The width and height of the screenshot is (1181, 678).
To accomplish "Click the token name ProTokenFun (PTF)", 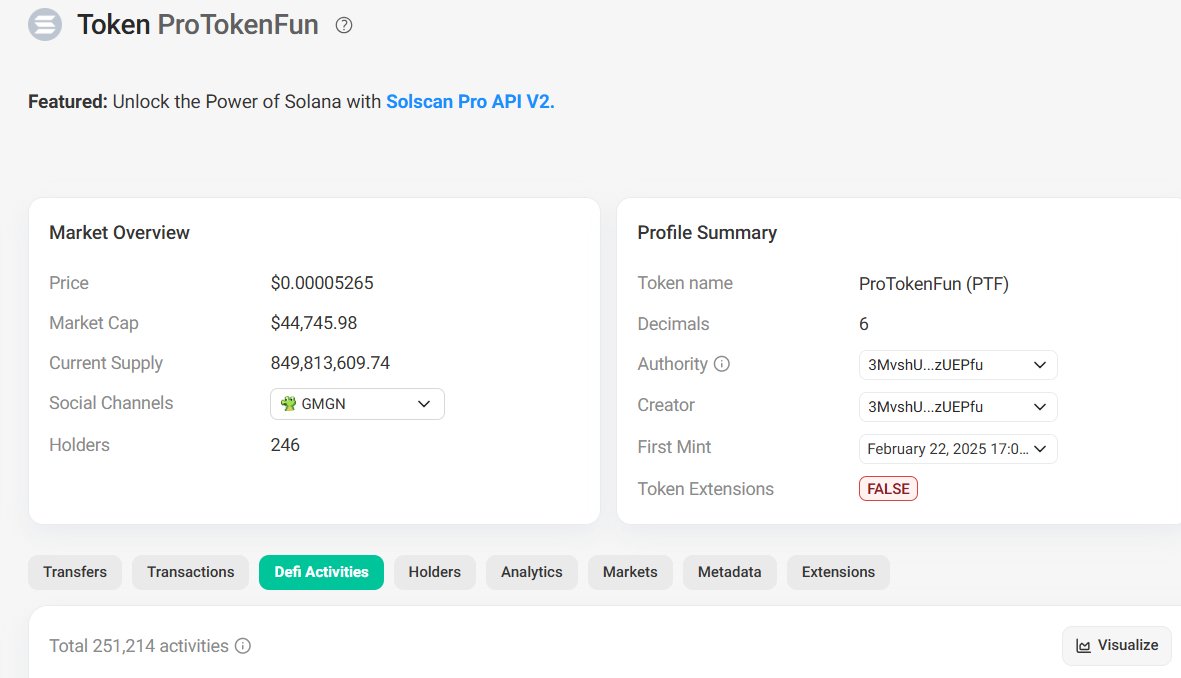I will coord(934,284).
